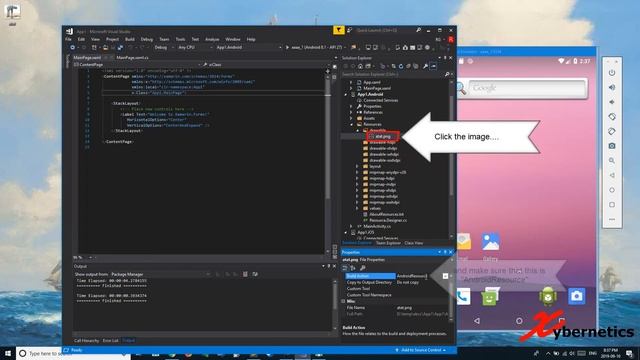
Task: Switch to MainPage.xaml.cs tab
Action: (x=132, y=58)
